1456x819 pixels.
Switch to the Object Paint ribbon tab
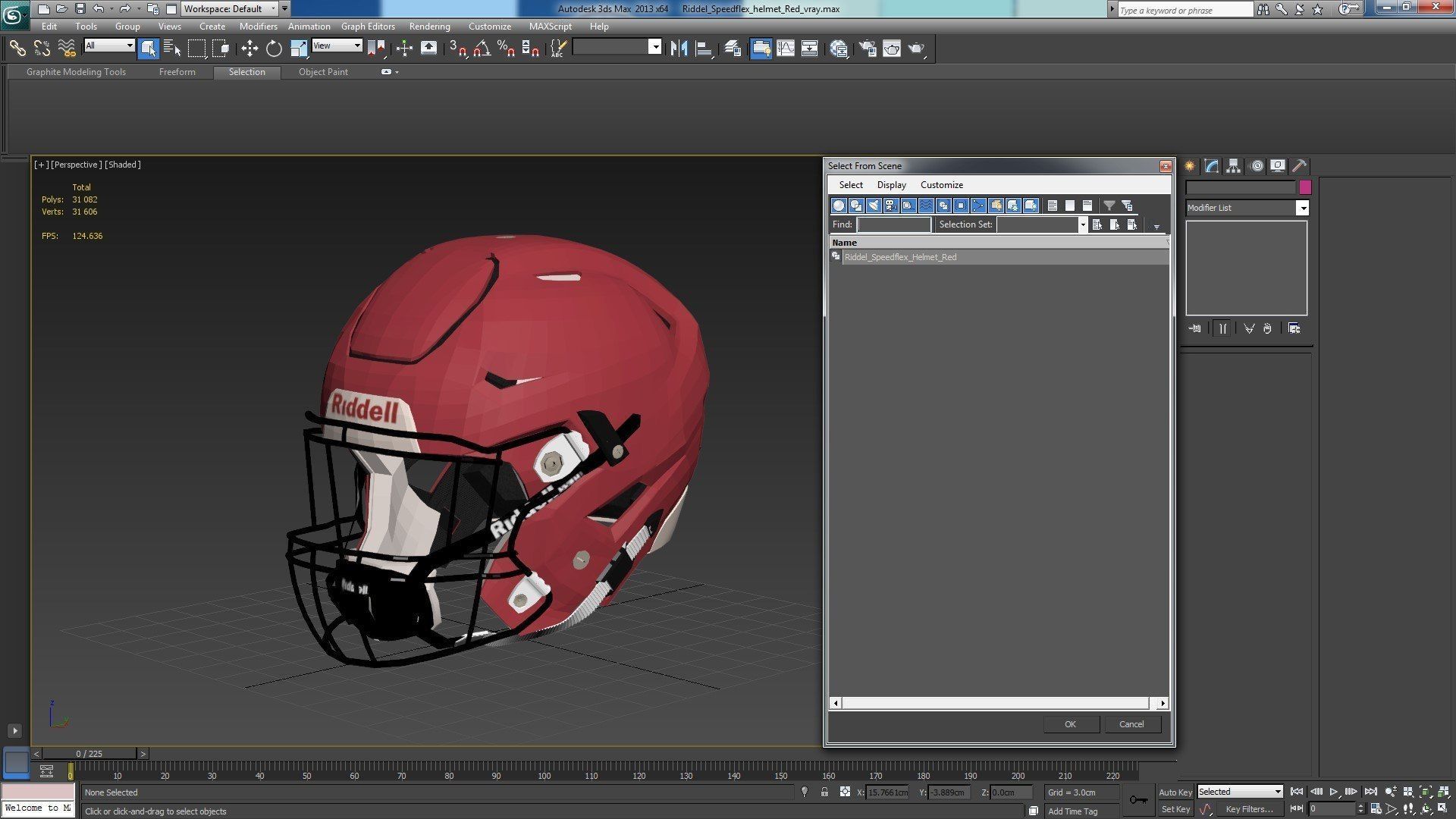pyautogui.click(x=323, y=72)
